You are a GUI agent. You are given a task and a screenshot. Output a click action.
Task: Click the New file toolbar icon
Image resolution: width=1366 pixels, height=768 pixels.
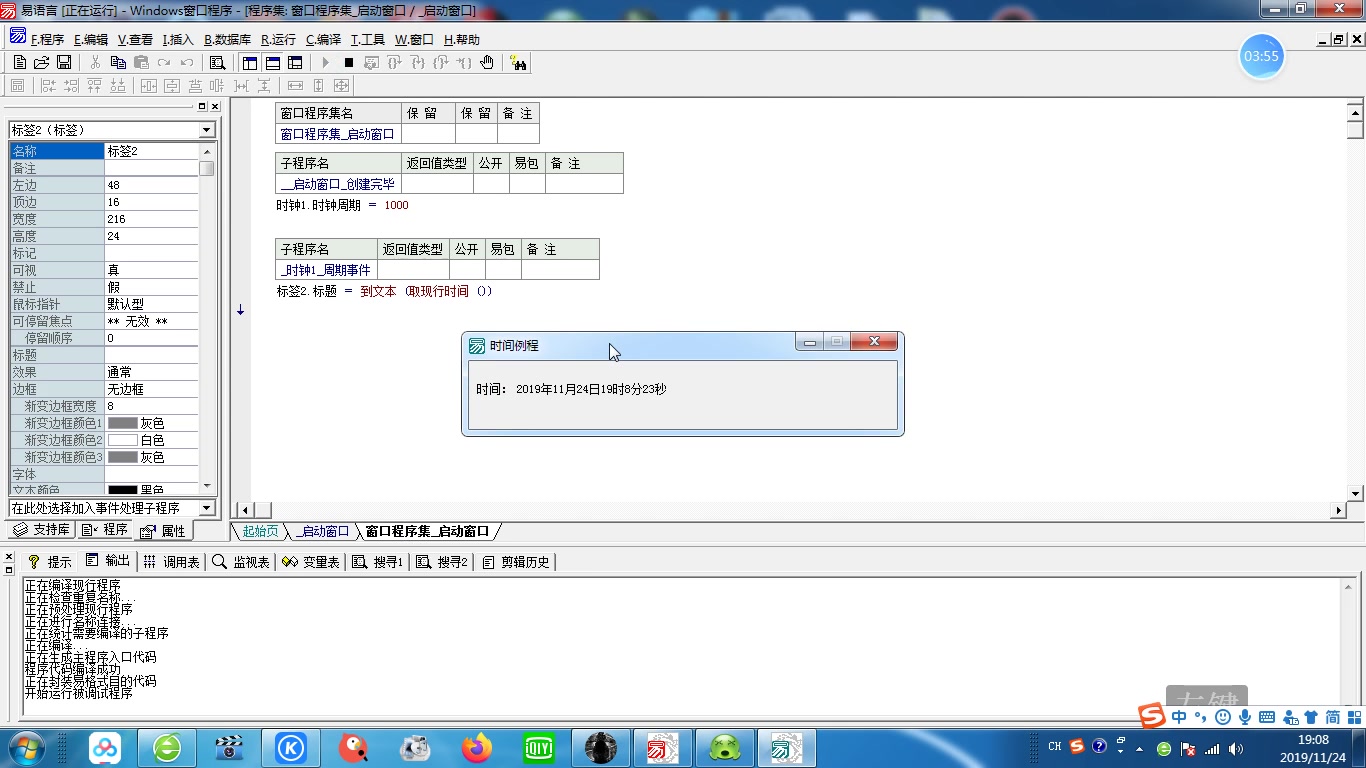pos(19,63)
